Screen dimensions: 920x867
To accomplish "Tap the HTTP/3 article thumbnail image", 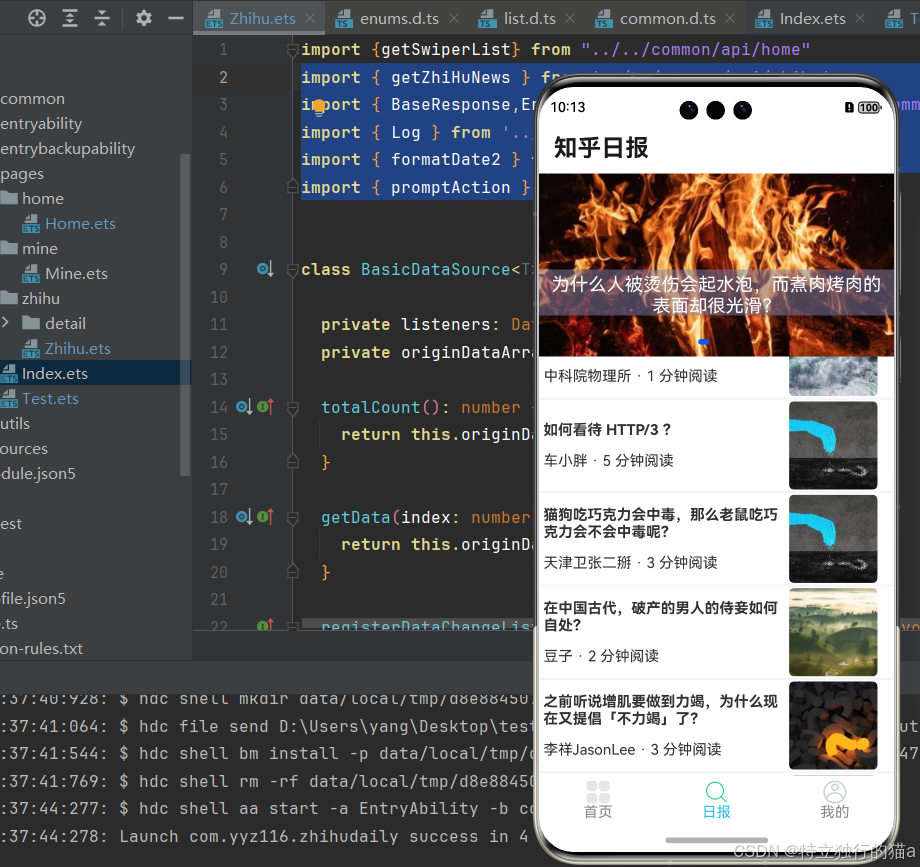I will (x=833, y=445).
